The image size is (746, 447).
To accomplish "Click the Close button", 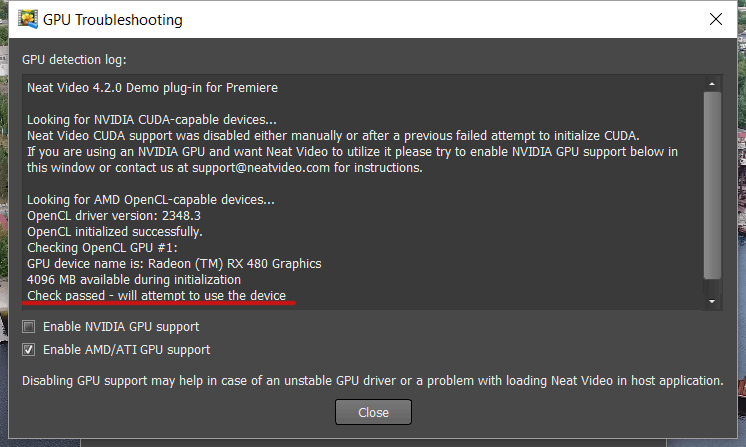I will coord(373,412).
